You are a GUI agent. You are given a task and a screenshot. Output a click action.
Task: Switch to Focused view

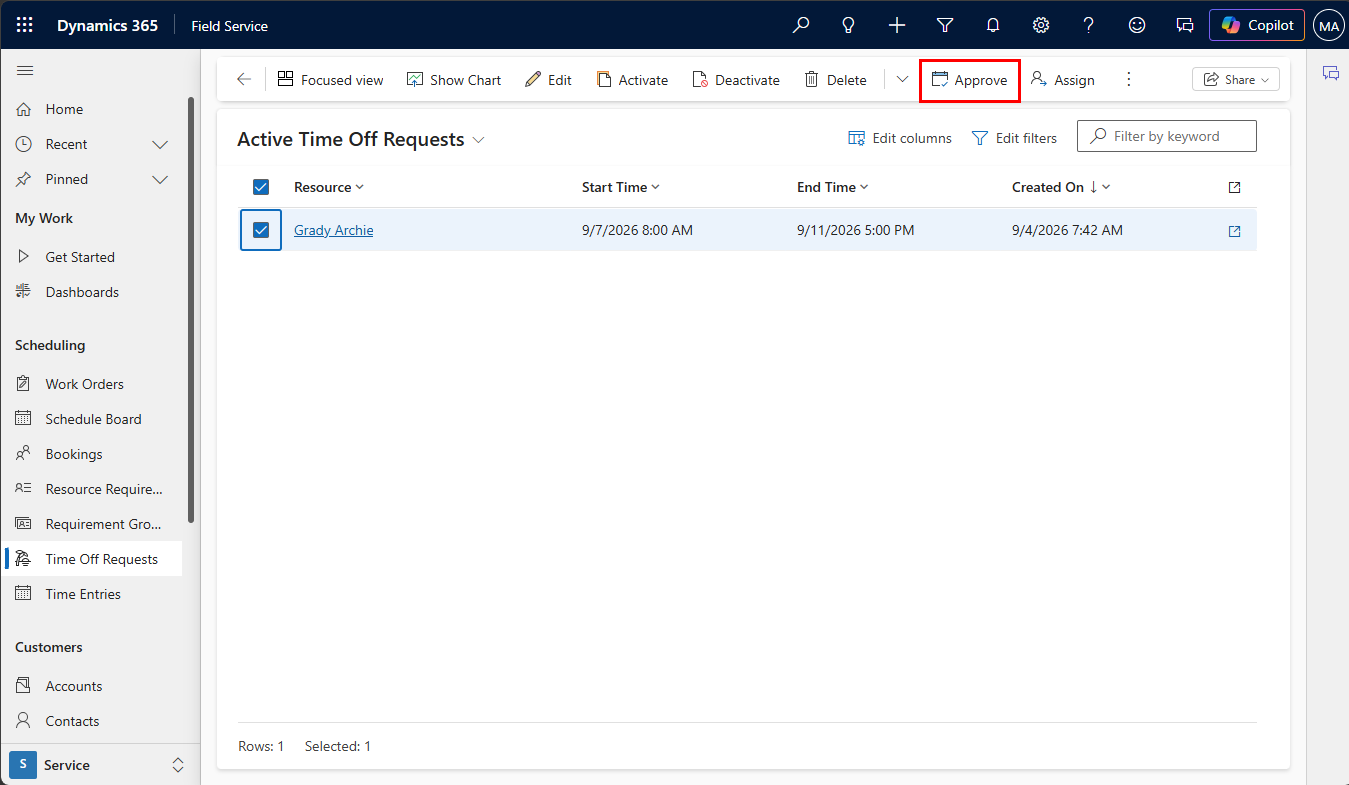coord(330,80)
